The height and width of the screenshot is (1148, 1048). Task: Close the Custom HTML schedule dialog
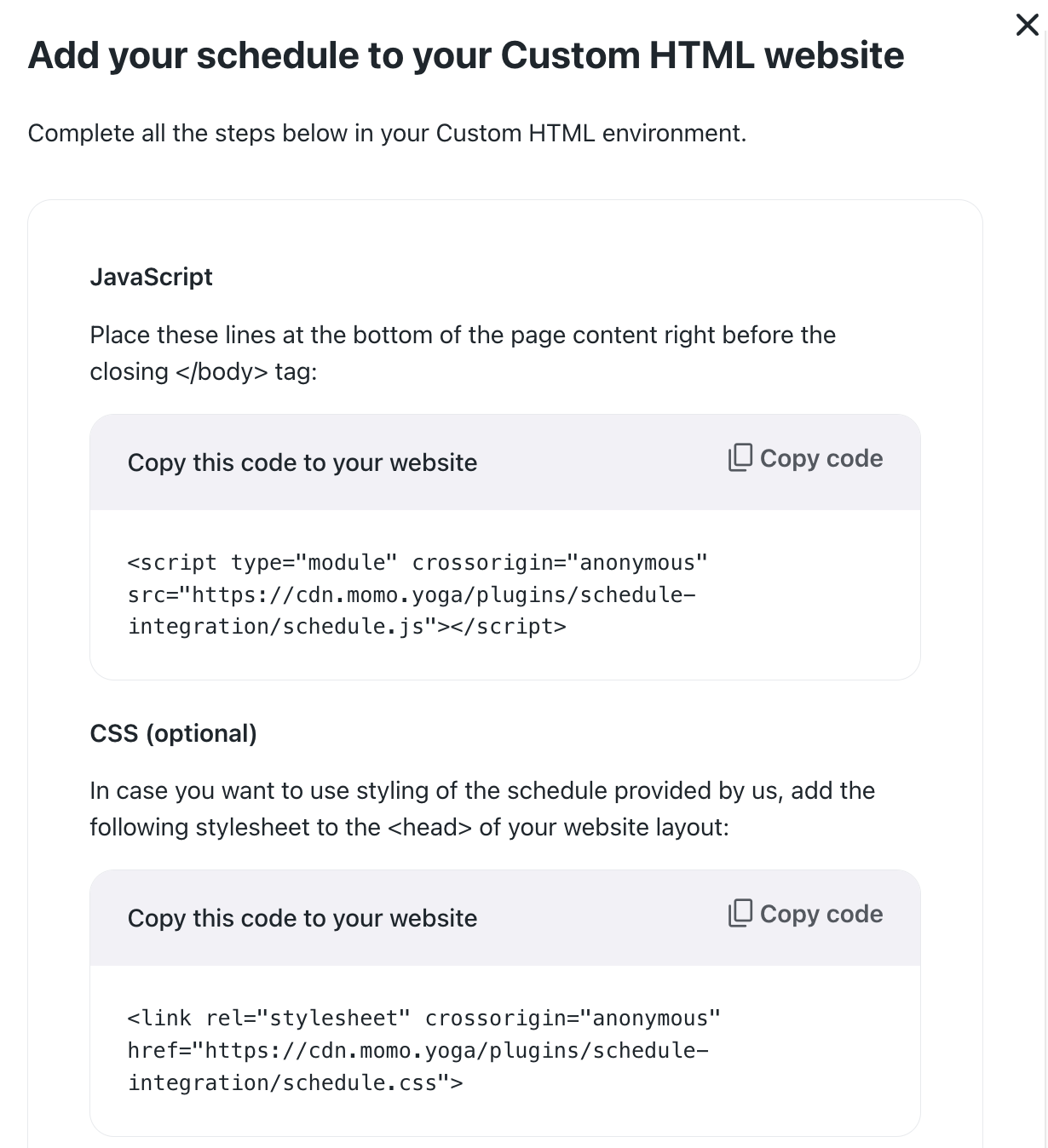(1027, 25)
